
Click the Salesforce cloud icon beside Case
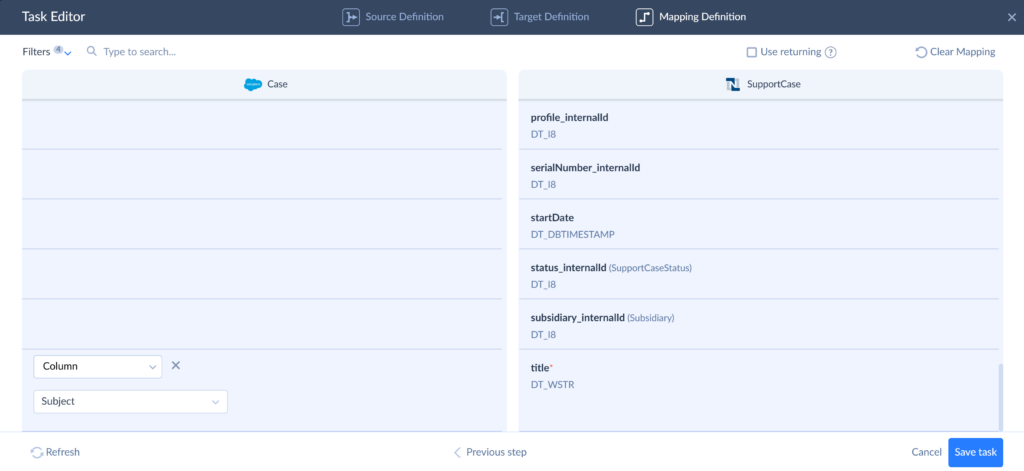tap(253, 84)
